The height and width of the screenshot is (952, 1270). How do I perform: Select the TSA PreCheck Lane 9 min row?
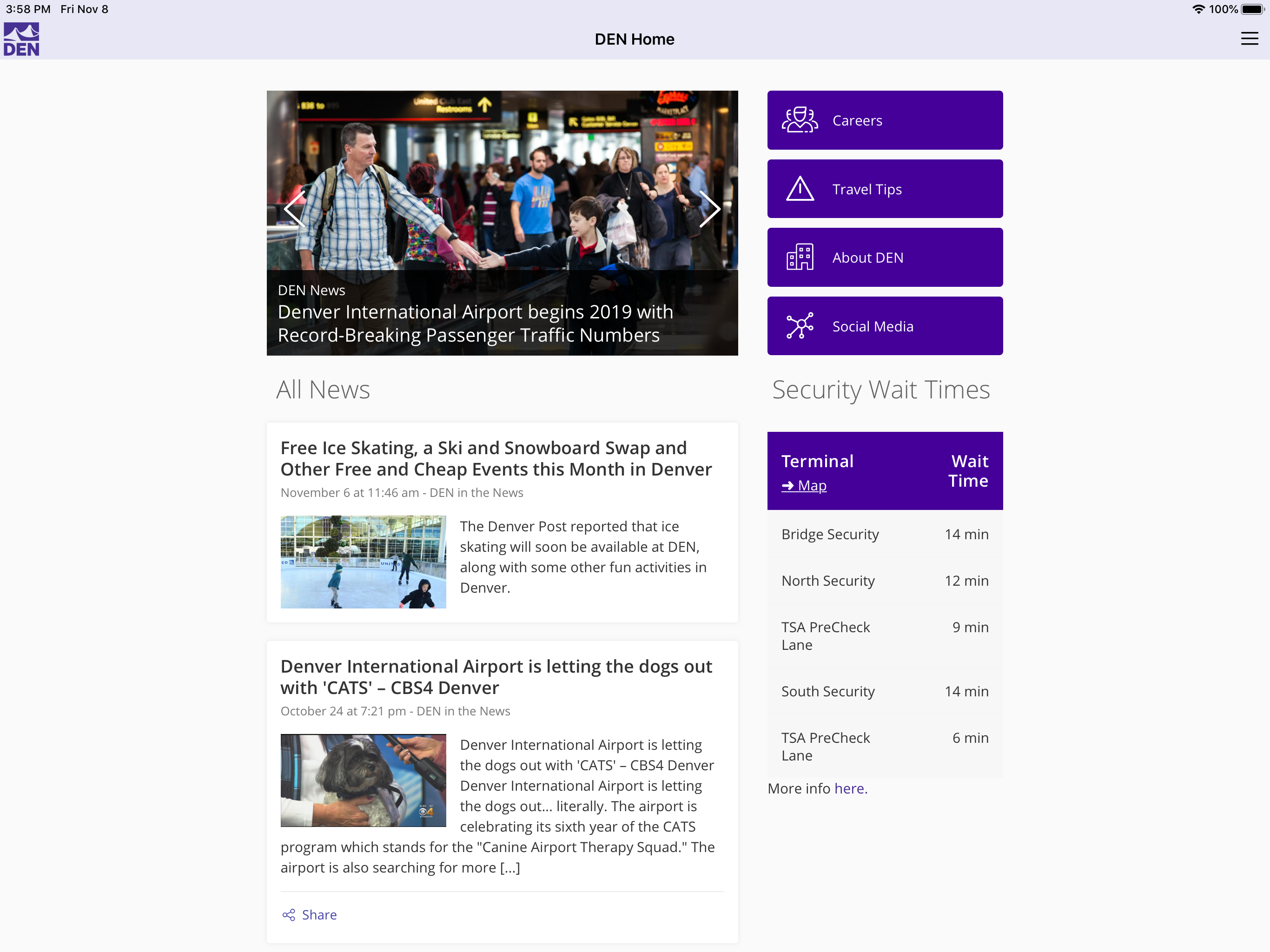tap(885, 636)
